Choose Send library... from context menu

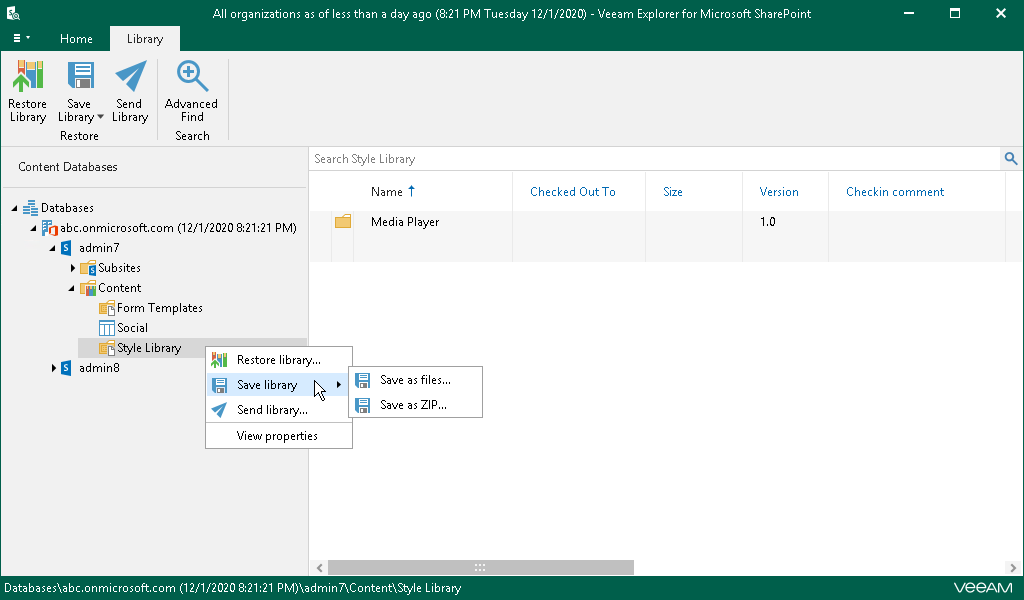pyautogui.click(x=279, y=410)
